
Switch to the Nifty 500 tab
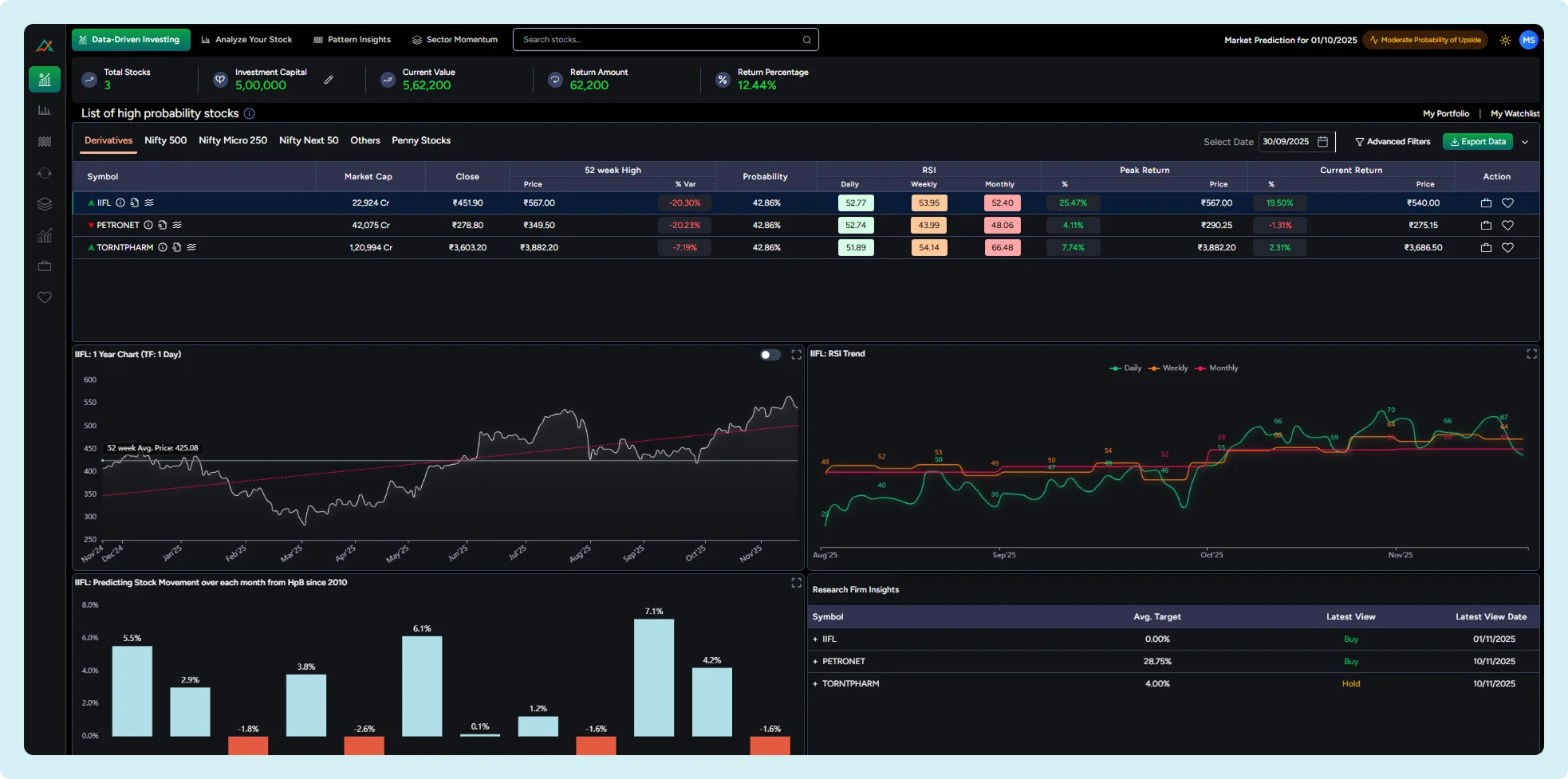point(165,140)
